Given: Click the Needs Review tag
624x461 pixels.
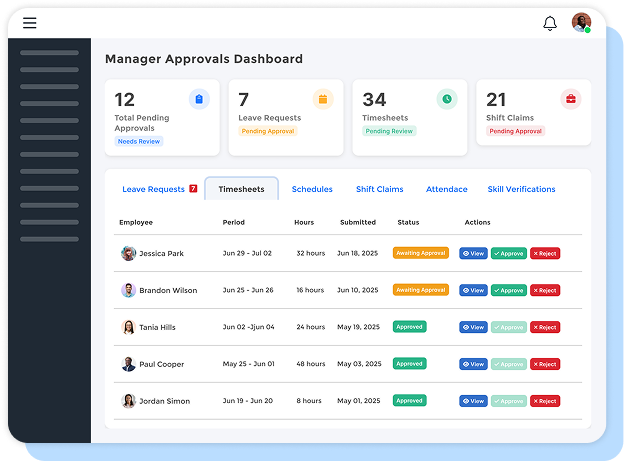Looking at the screenshot, I should pos(138,141).
